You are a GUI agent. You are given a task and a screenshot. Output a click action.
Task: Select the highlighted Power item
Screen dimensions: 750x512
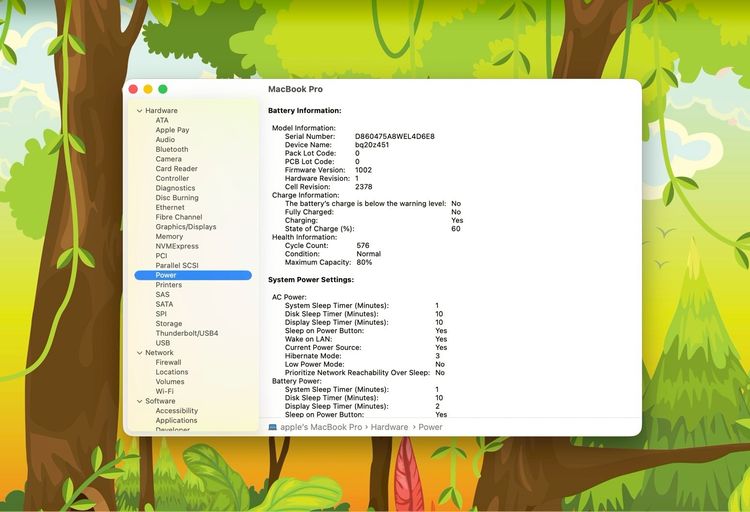coord(166,275)
